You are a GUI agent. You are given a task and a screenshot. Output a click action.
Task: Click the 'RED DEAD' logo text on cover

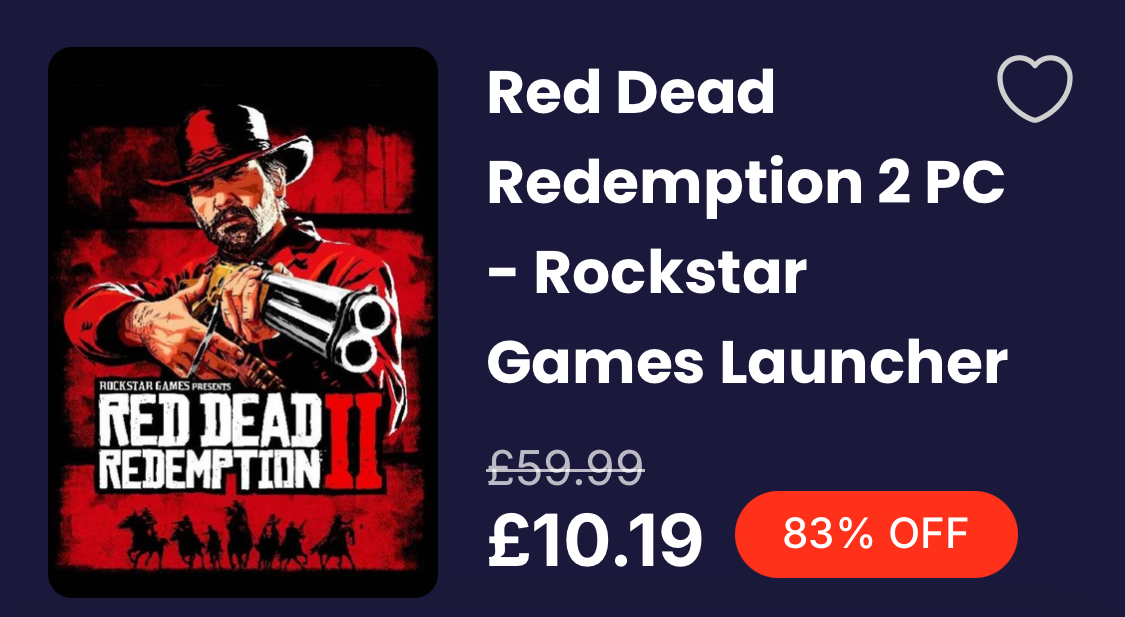pyautogui.click(x=210, y=422)
